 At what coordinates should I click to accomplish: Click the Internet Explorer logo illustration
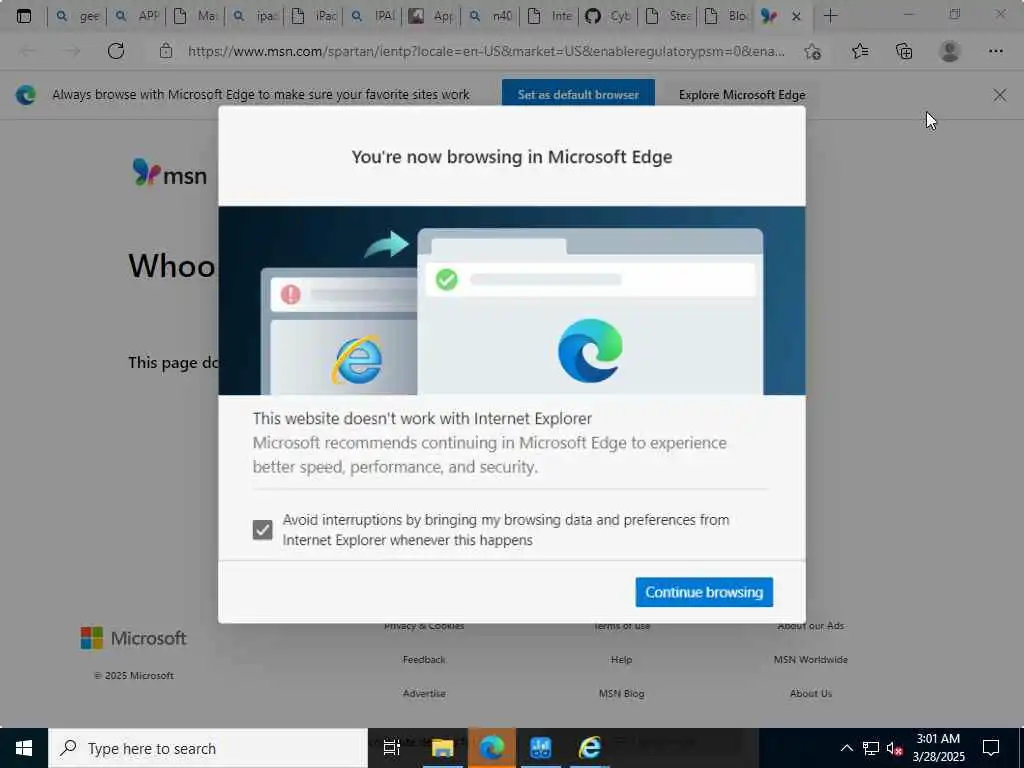[357, 360]
